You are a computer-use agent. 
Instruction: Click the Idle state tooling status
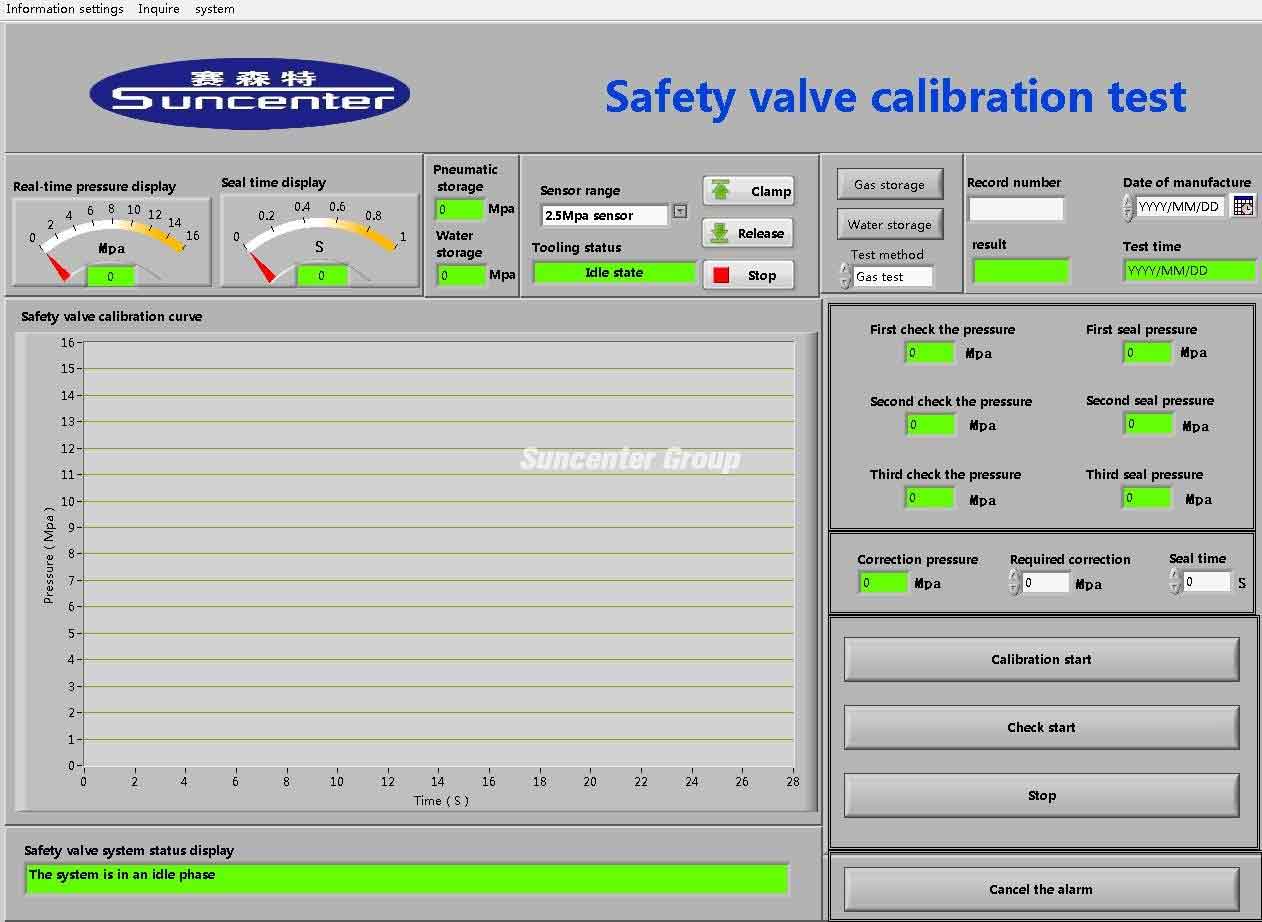614,272
